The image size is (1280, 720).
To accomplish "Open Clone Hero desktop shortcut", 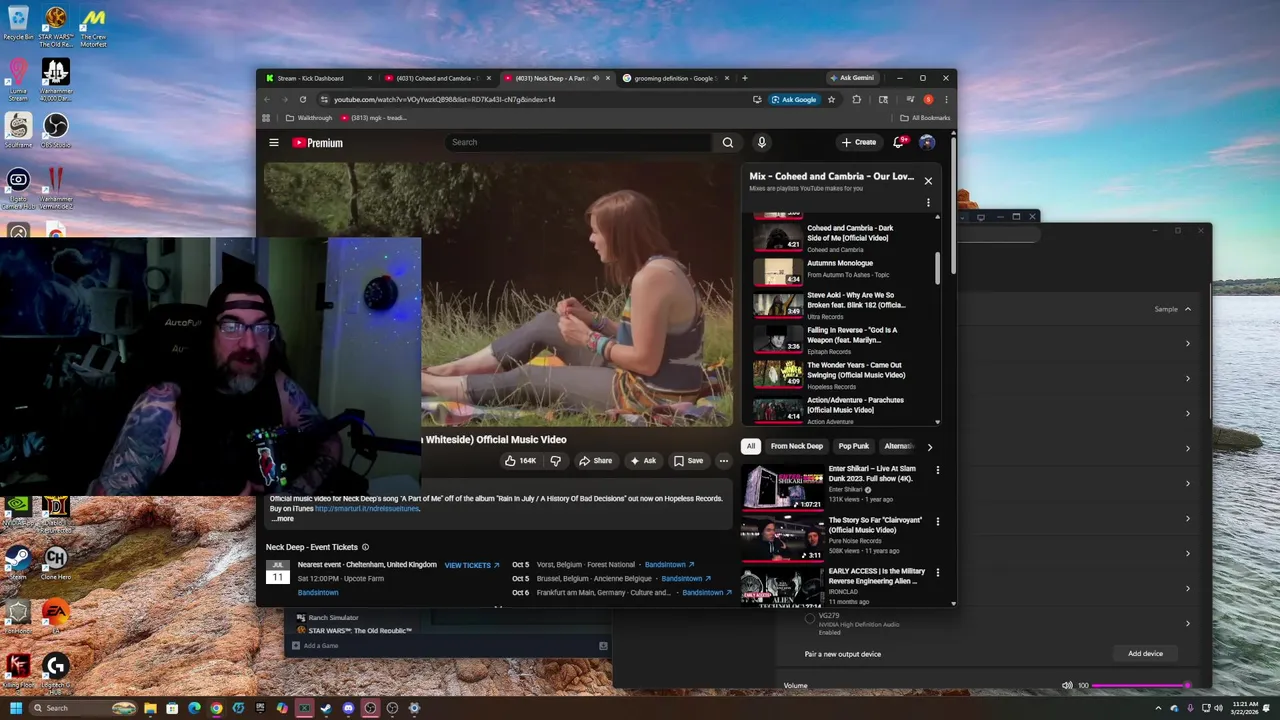I will [55, 562].
